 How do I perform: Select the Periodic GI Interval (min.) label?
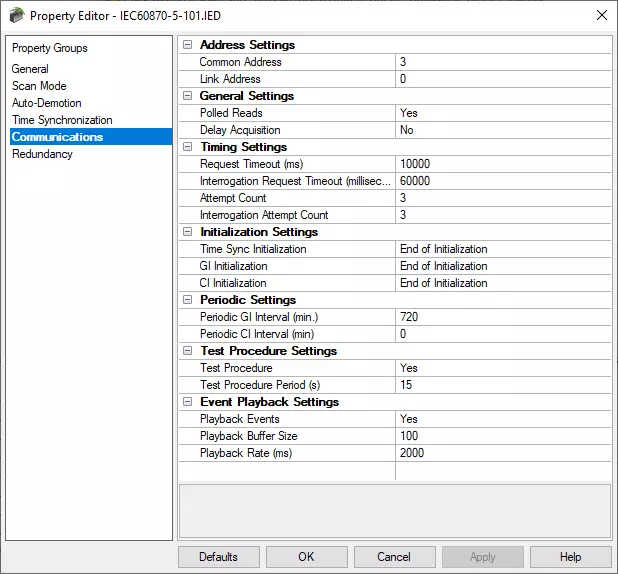point(259,317)
